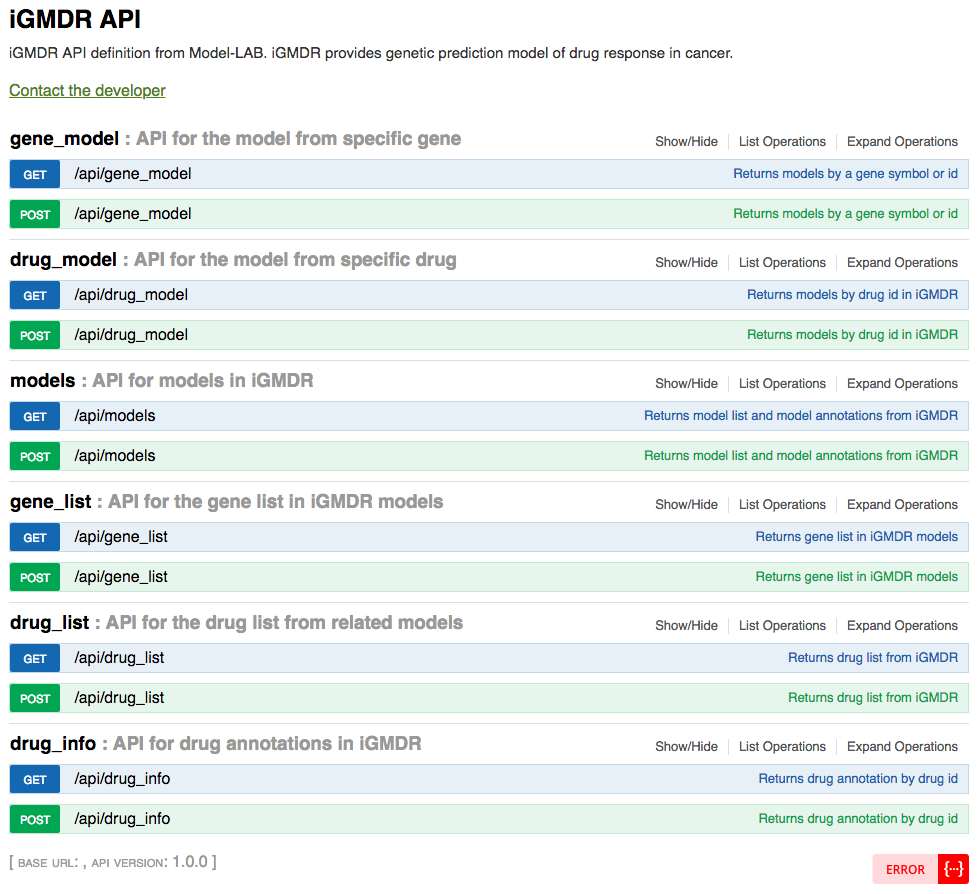
Task: Open GET /api/drug_info endpoint path
Action: click(122, 779)
